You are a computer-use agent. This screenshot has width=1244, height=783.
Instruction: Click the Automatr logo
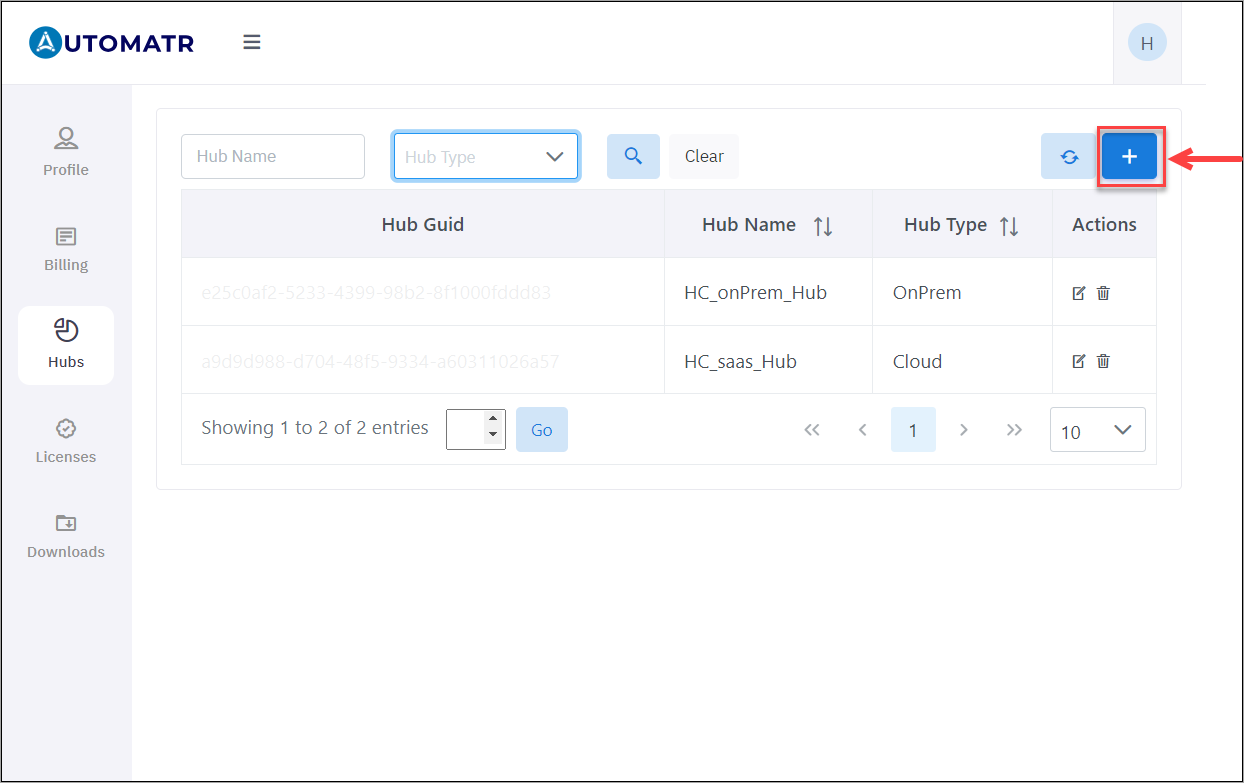point(112,42)
